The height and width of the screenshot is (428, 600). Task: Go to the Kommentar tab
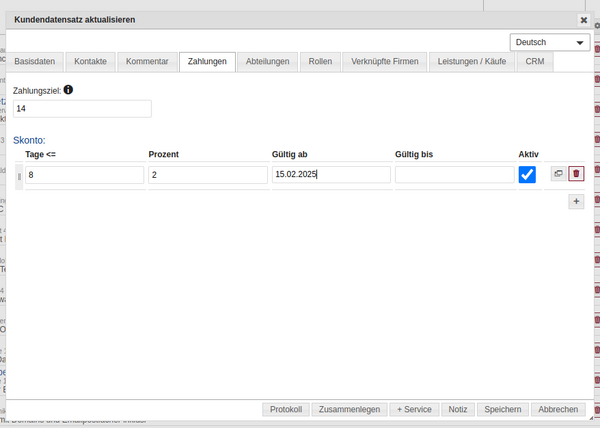[147, 62]
